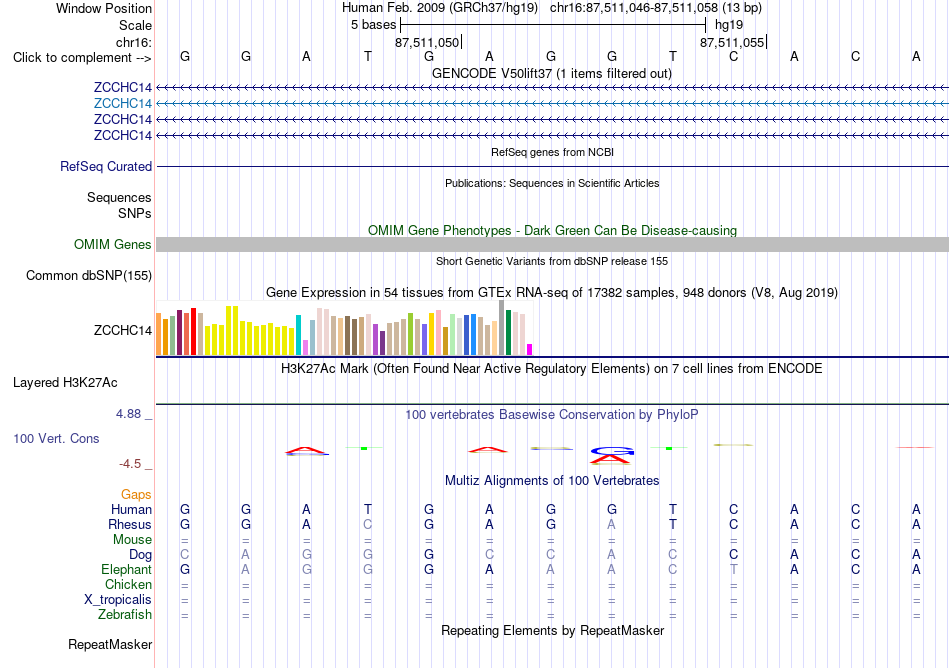Select the Dog species label
This screenshot has height=668, width=950.
140,555
